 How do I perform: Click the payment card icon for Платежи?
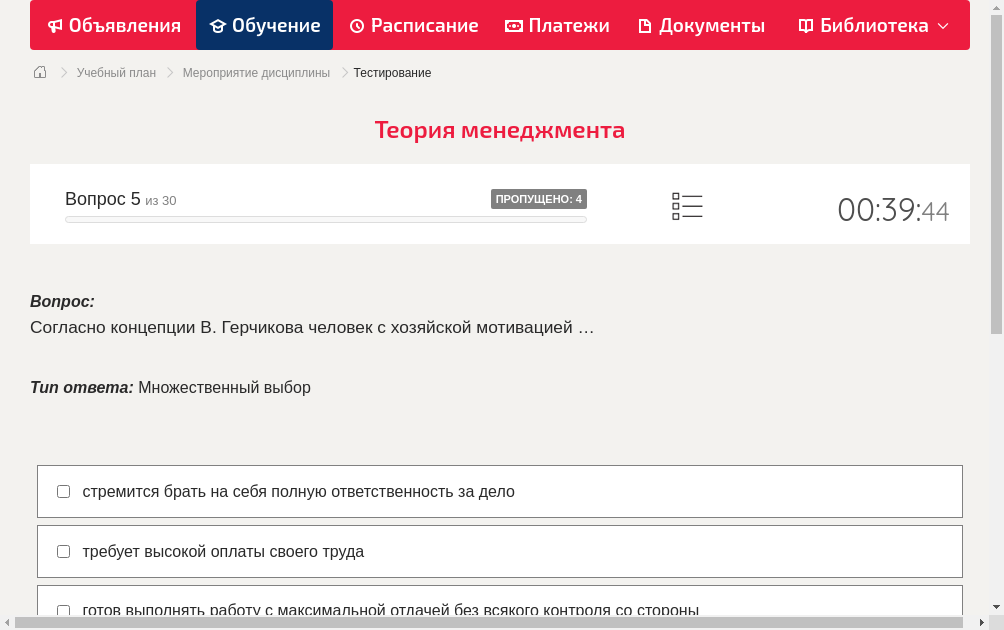point(513,25)
